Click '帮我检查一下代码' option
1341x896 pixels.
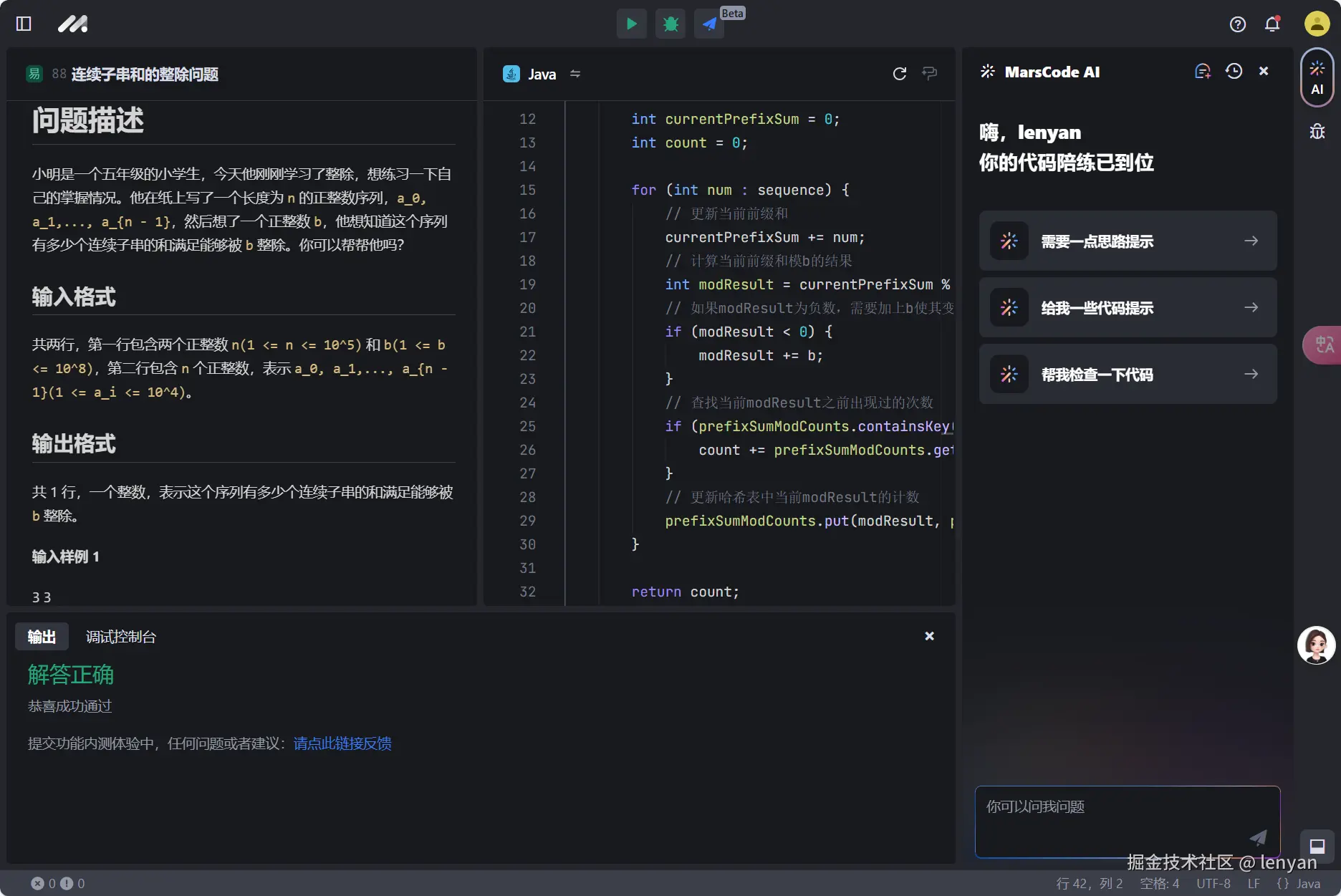(x=1128, y=374)
